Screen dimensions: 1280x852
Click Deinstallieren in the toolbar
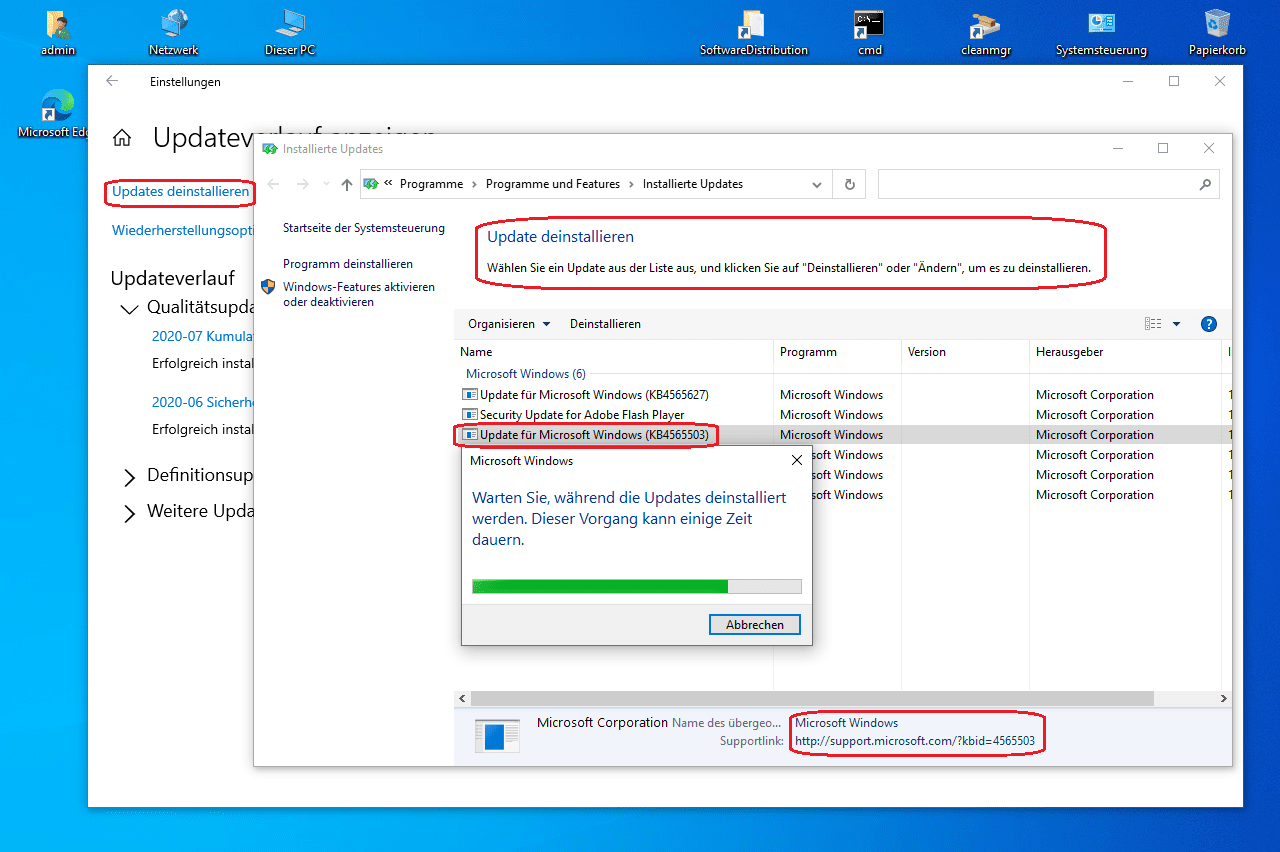(605, 324)
